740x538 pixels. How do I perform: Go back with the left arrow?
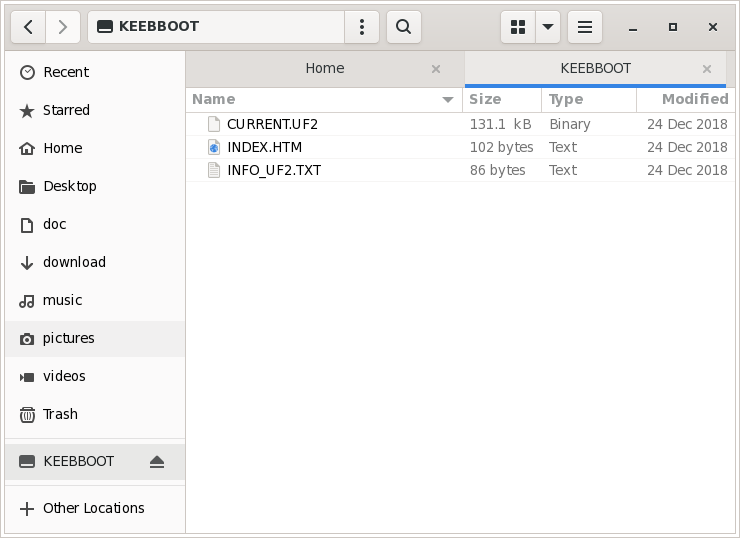28,27
